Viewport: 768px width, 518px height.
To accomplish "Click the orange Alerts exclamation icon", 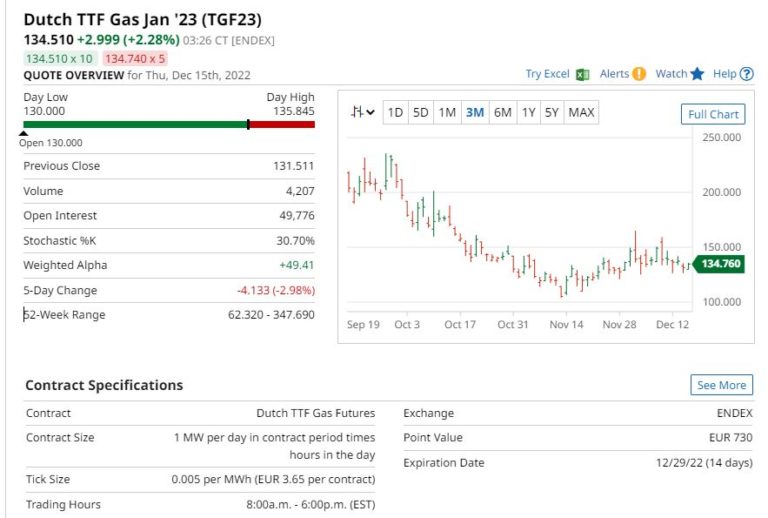I will click(x=639, y=74).
